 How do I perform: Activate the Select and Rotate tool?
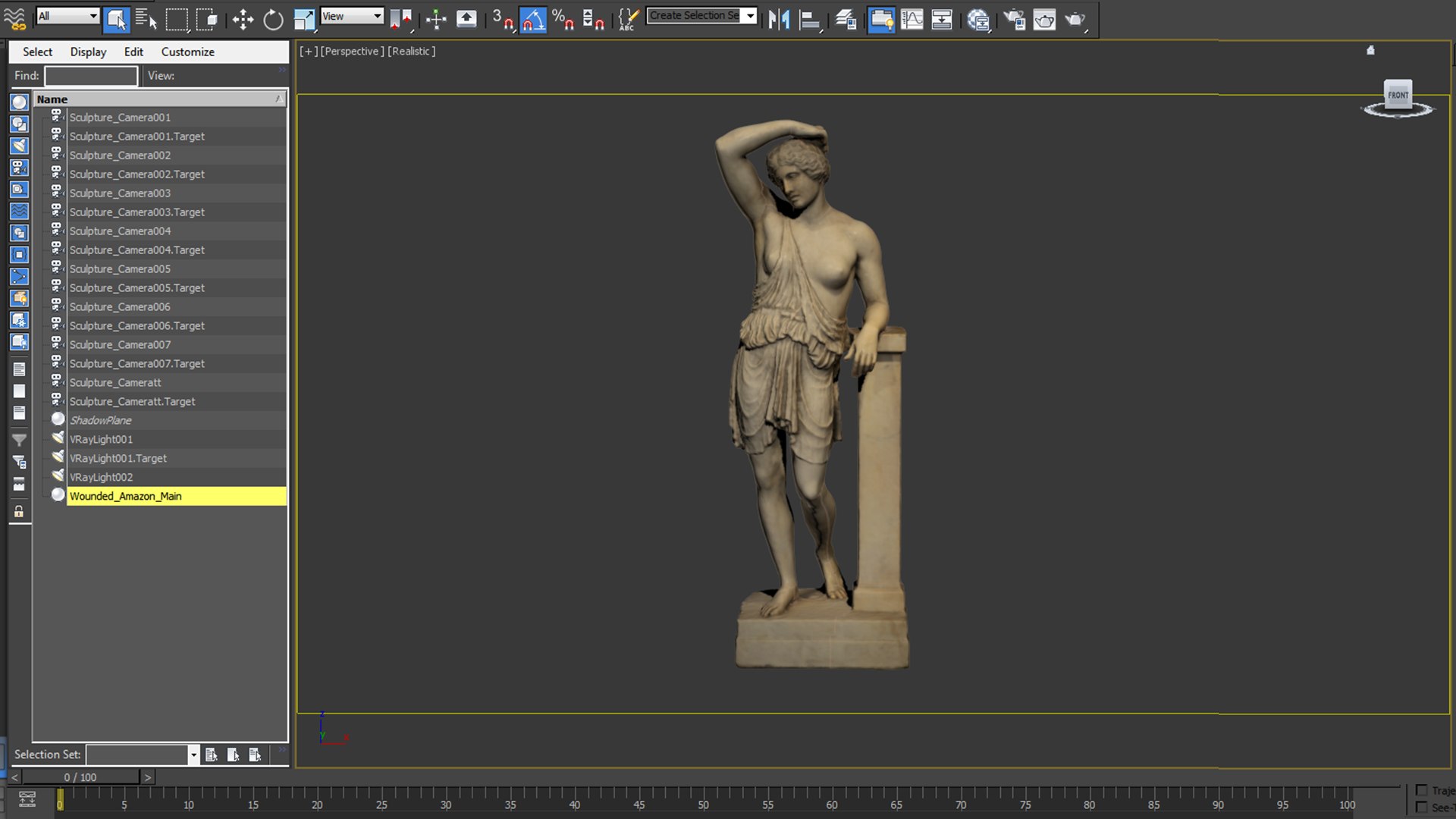[x=273, y=20]
